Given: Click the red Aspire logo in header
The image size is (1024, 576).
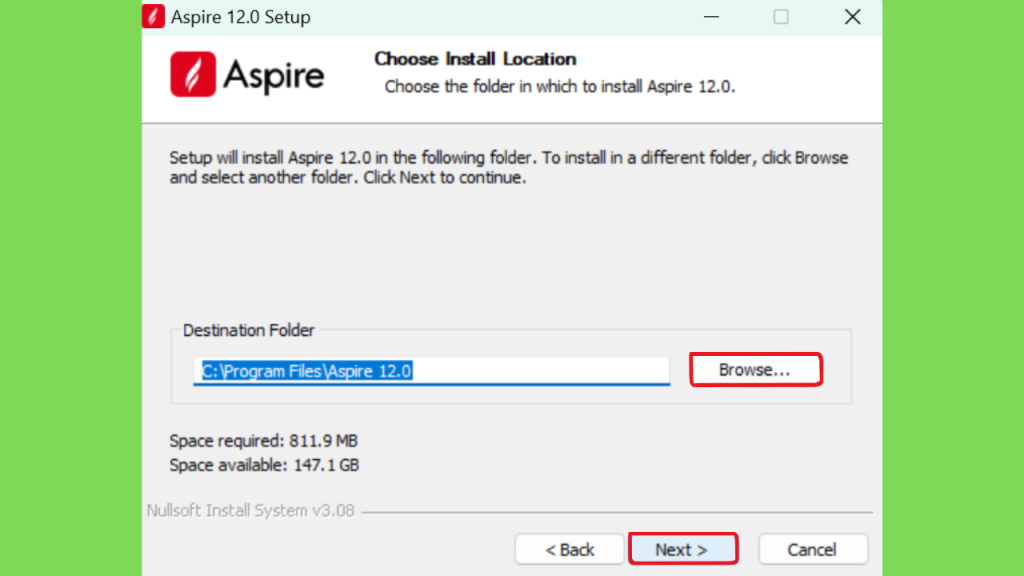Looking at the screenshot, I should point(193,74).
